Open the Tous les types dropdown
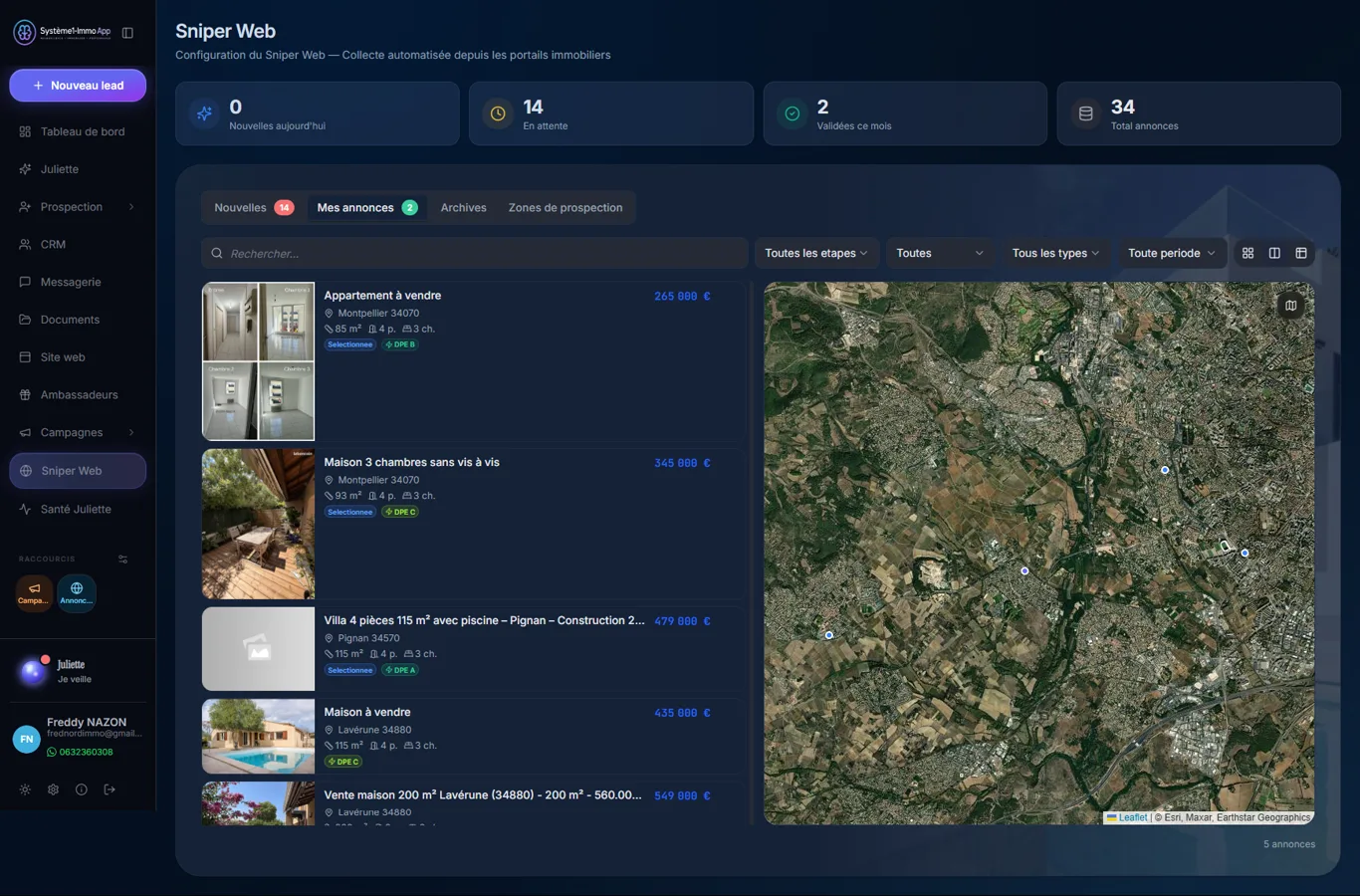This screenshot has width=1360, height=896. [x=1055, y=253]
